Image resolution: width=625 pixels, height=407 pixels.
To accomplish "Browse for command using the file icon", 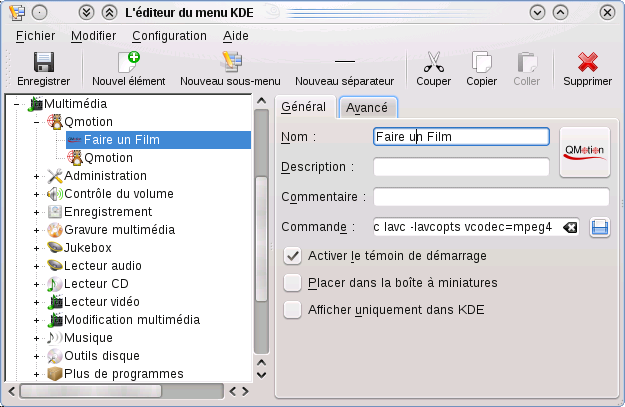I will pyautogui.click(x=600, y=227).
